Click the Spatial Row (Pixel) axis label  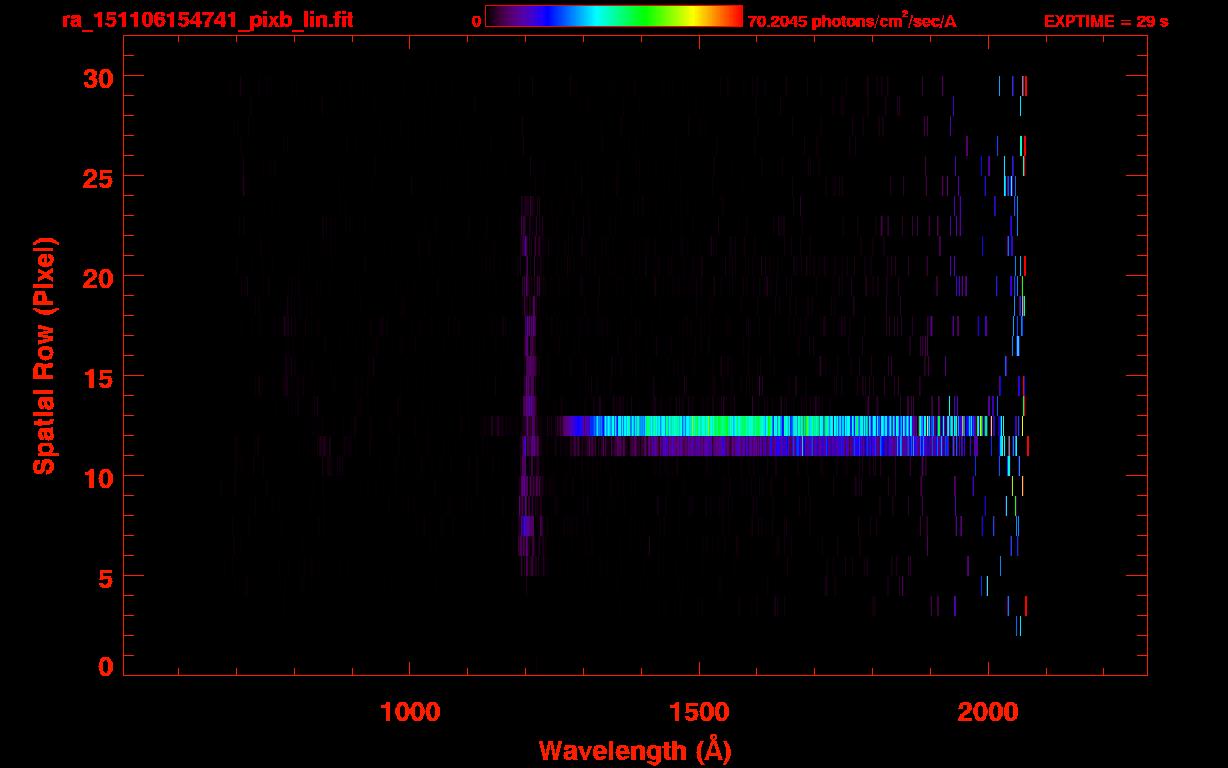[x=44, y=356]
